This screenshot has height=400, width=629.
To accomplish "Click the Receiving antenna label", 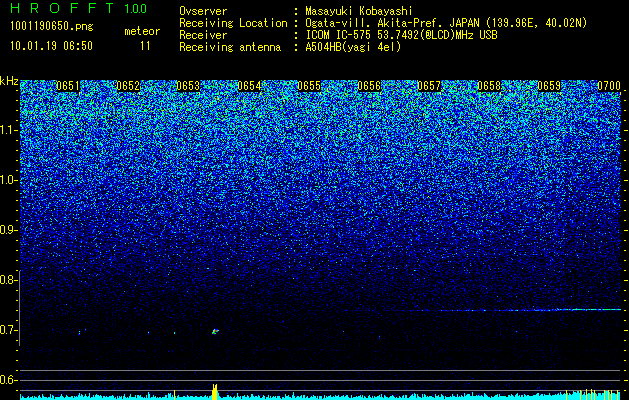I will 230,47.
